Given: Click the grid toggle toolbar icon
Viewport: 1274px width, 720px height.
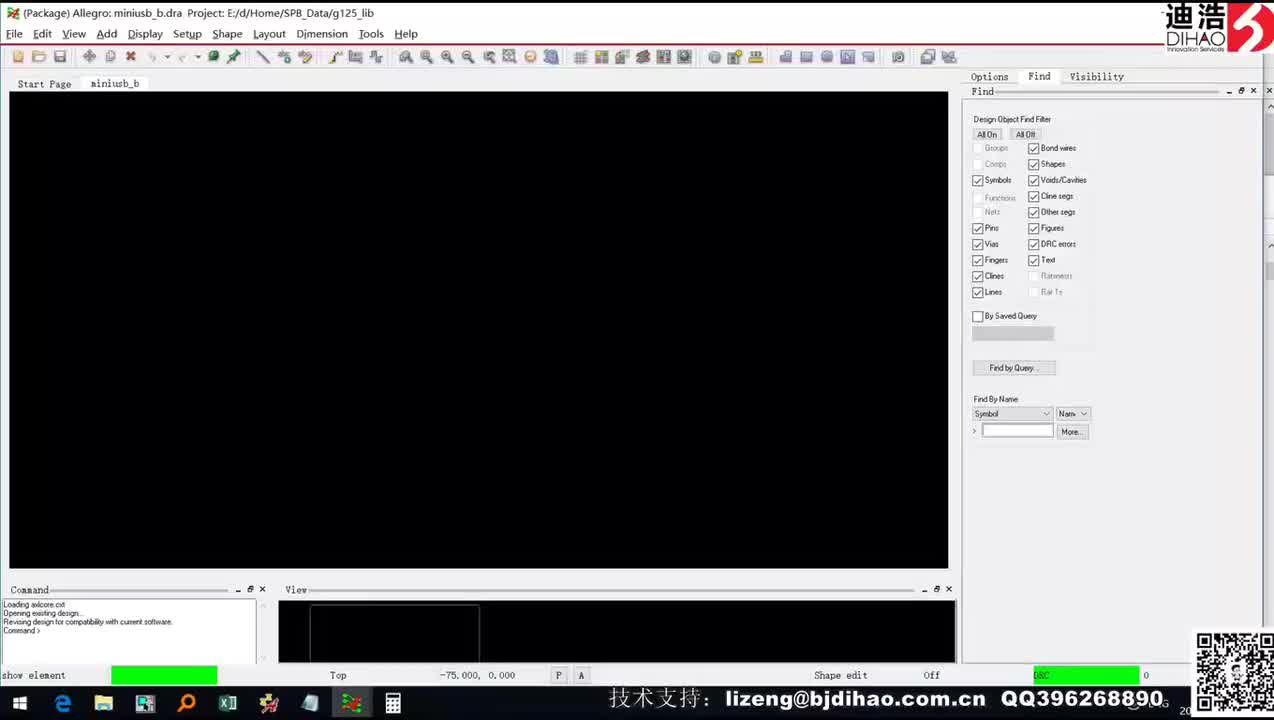Looking at the screenshot, I should [580, 57].
